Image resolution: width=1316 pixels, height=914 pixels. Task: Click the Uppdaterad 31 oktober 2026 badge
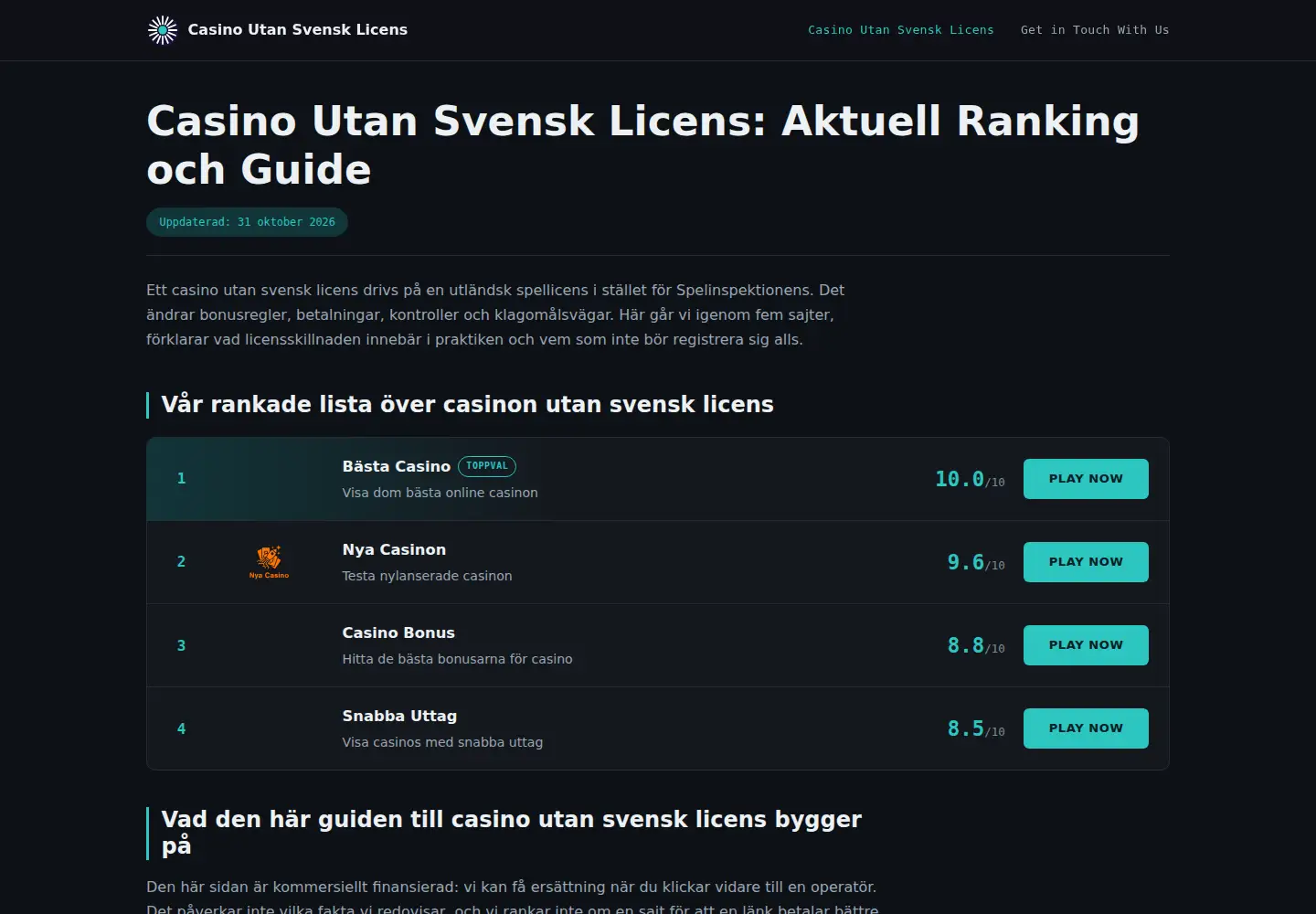[247, 222]
